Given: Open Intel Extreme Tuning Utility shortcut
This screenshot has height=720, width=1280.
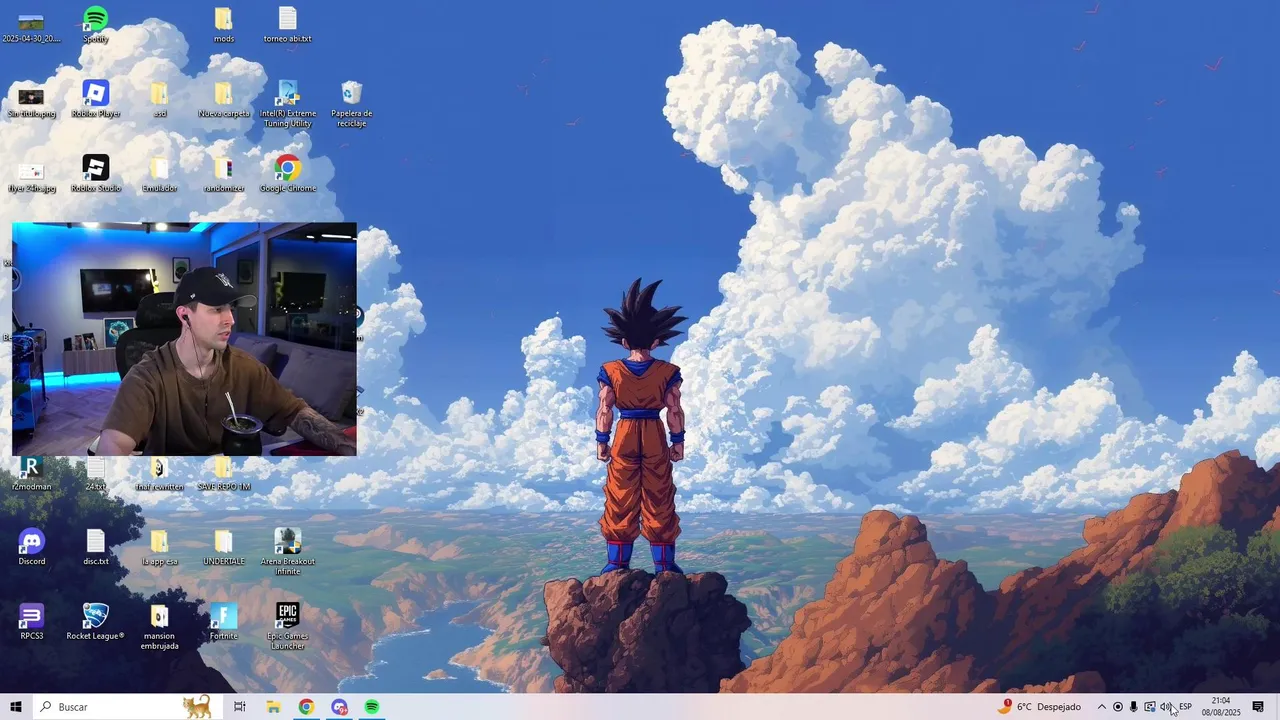Looking at the screenshot, I should [x=287, y=104].
